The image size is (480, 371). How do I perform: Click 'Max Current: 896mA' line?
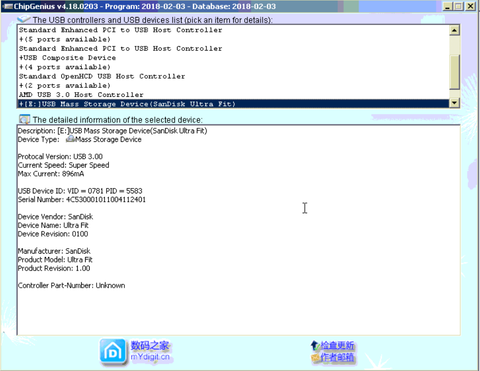[x=51, y=174]
